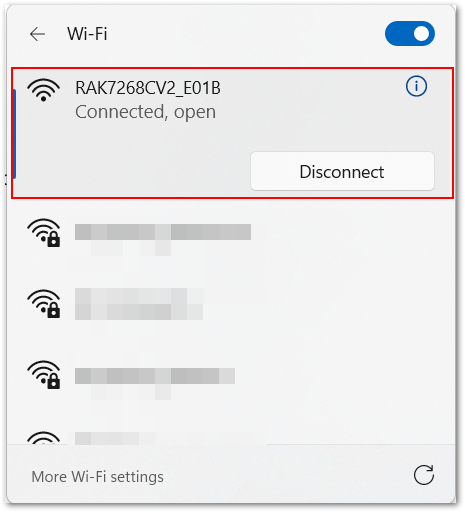This screenshot has width=465, height=512.
Task: Click the second secured network's lock Wi-Fi icon
Action: click(x=44, y=304)
